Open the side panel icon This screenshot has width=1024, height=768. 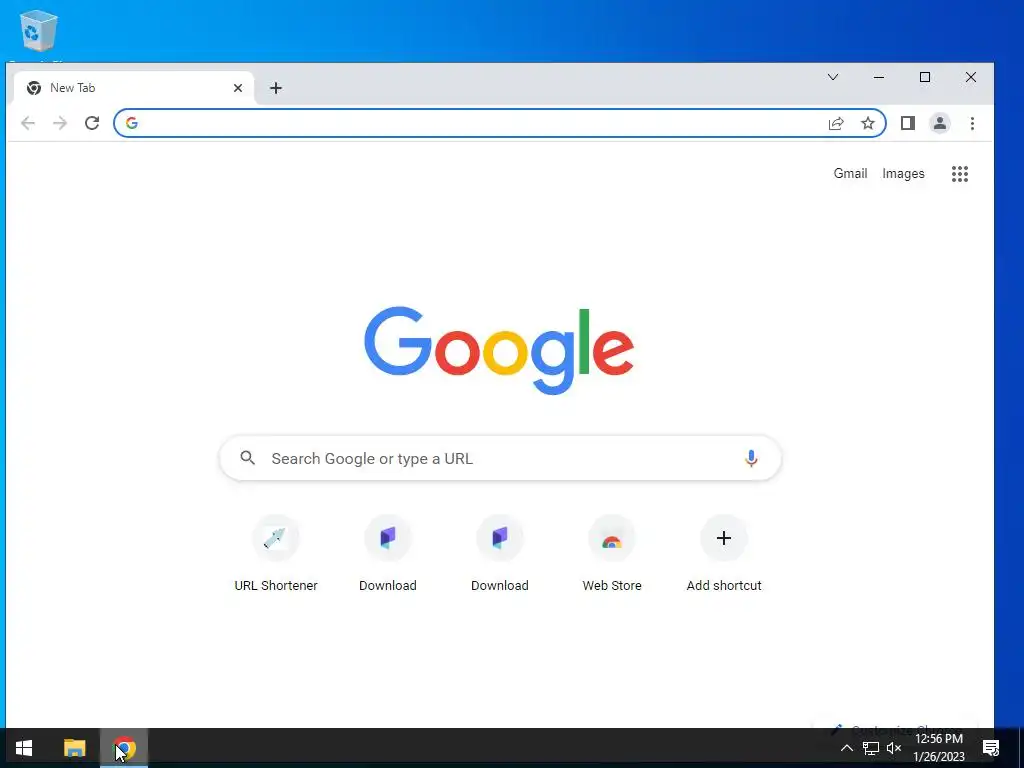[908, 123]
